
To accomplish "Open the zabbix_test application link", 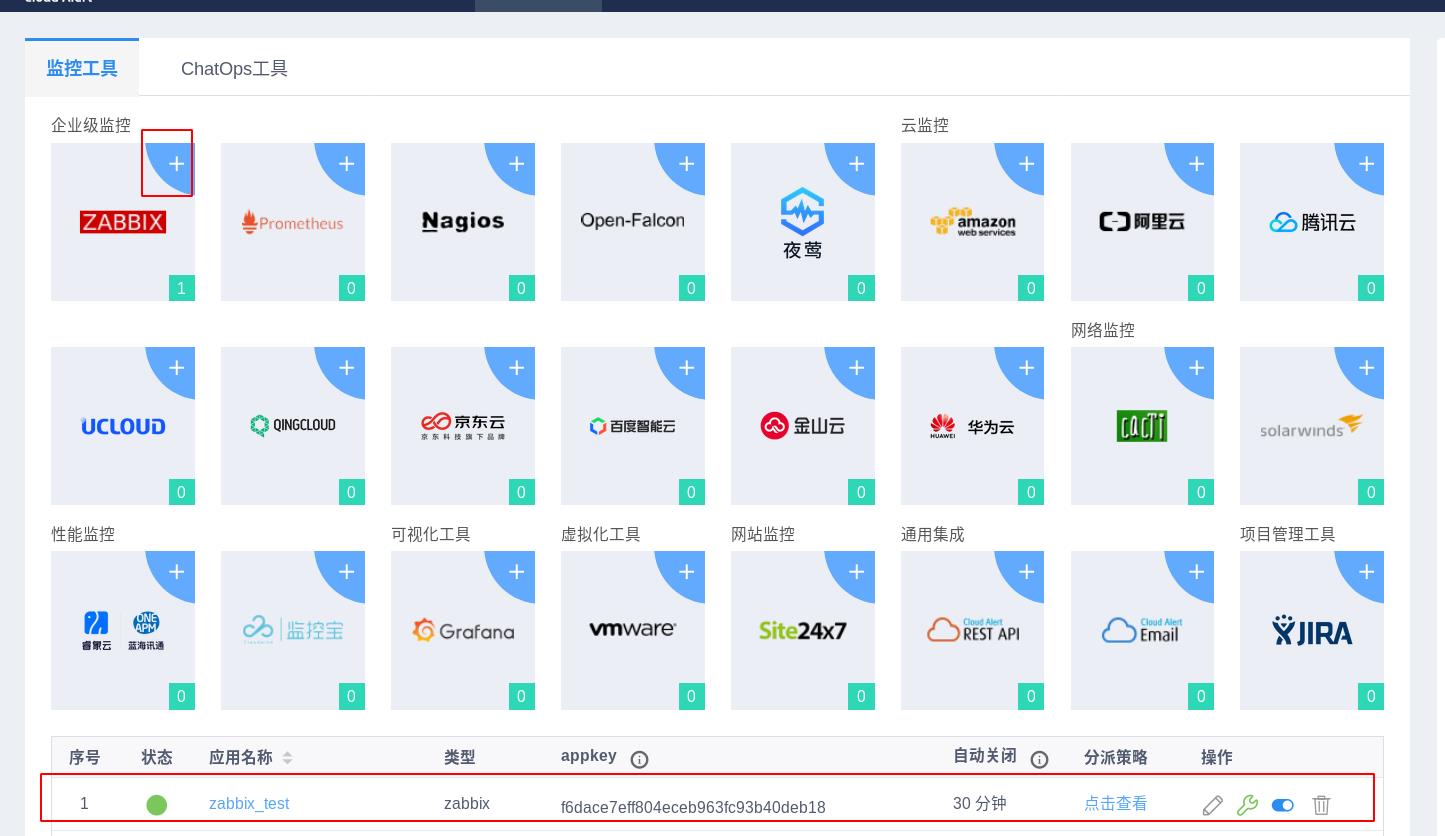I will pos(249,803).
